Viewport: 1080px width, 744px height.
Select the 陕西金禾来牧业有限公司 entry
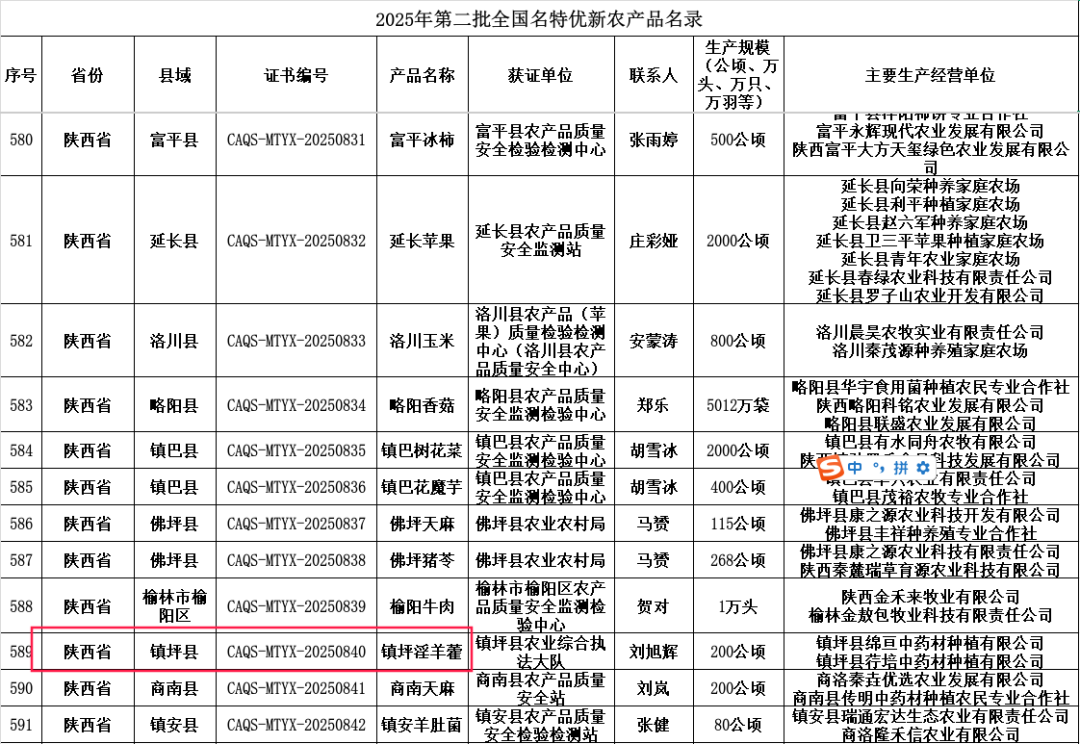pyautogui.click(x=931, y=597)
